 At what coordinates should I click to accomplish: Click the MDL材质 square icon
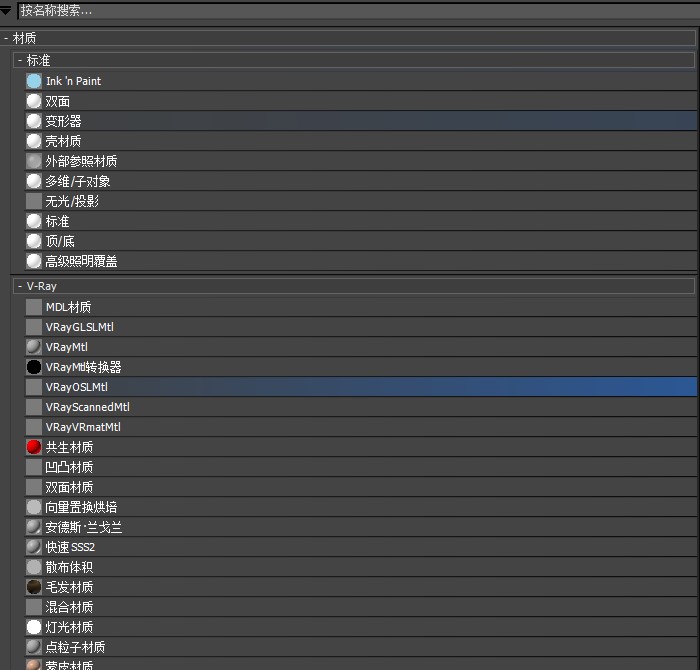pyautogui.click(x=33, y=307)
